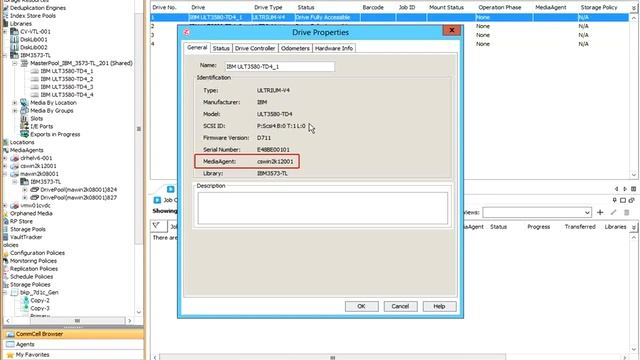Click the tree vertical scrollbar down arrow

coord(139,312)
